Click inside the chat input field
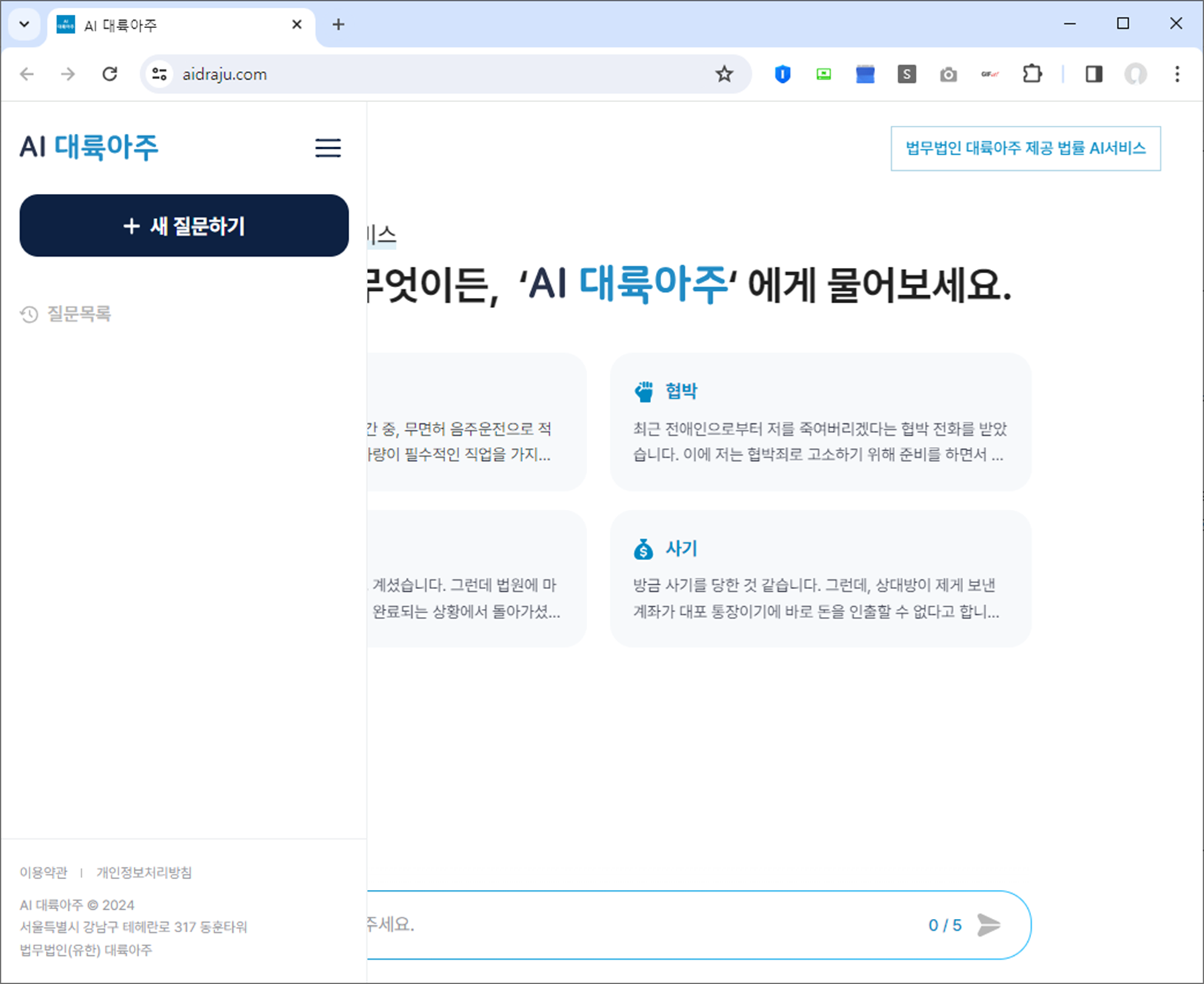1204x984 pixels. pyautogui.click(x=666, y=924)
